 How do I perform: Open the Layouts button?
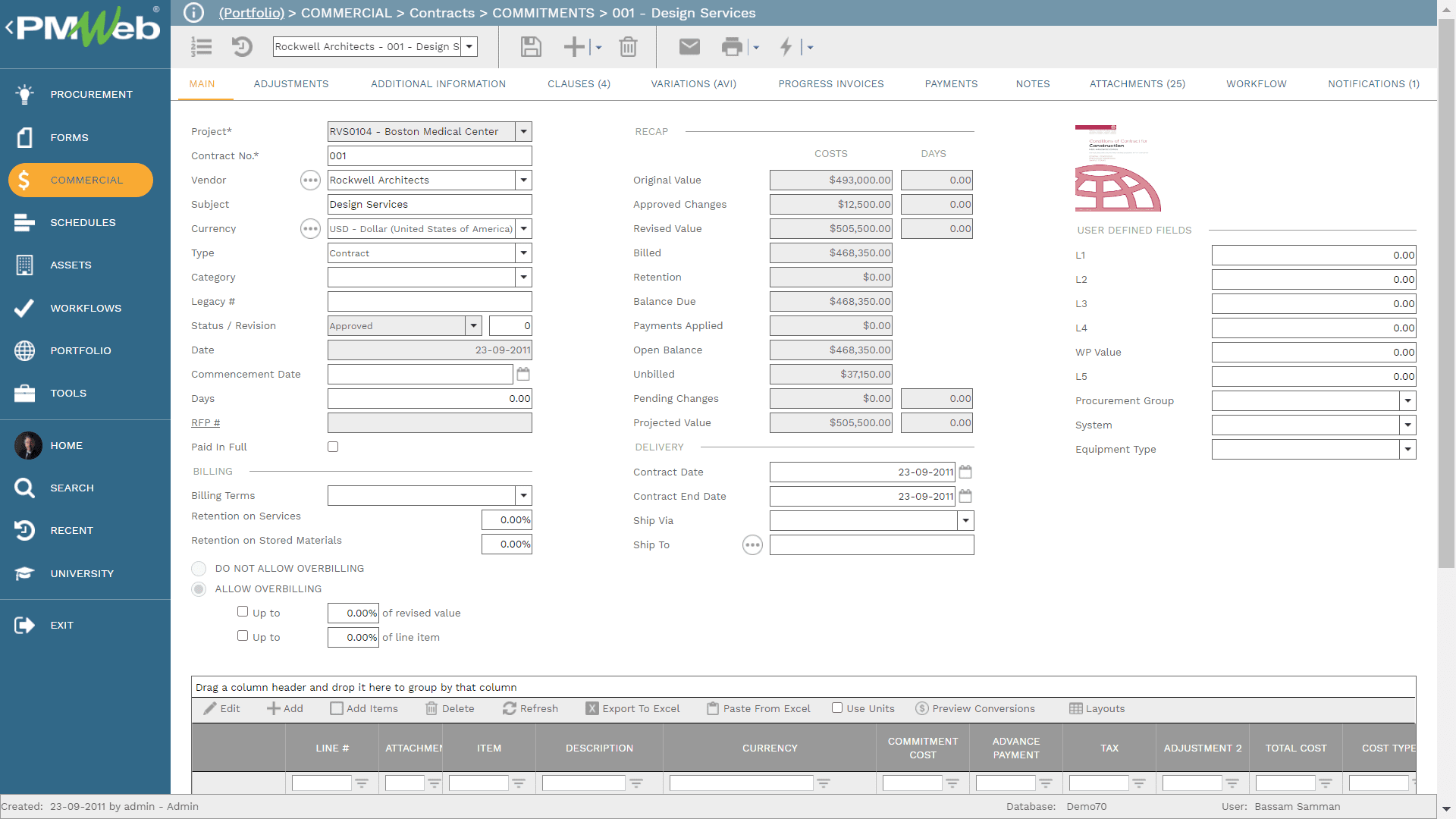1097,708
